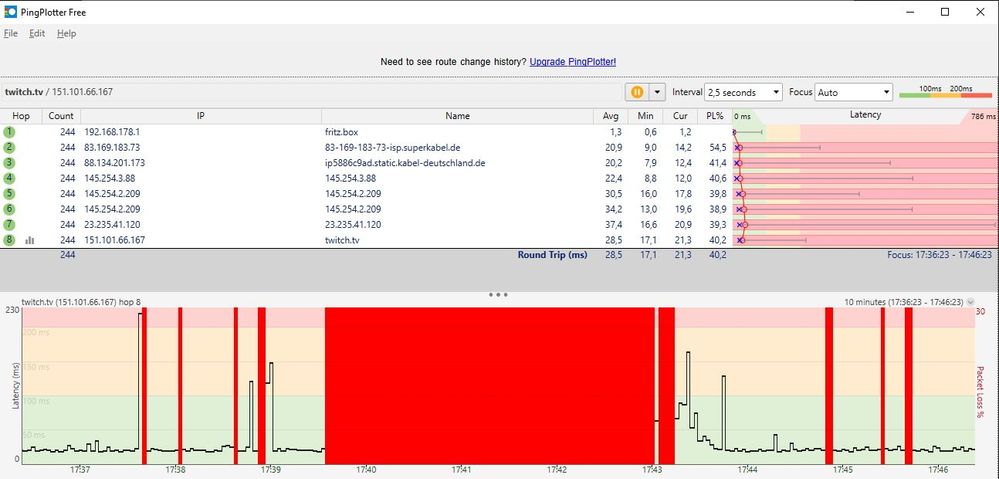Screen dimensions: 999x479
Task: Click the PingPlotter app icon in title bar
Action: coord(10,12)
